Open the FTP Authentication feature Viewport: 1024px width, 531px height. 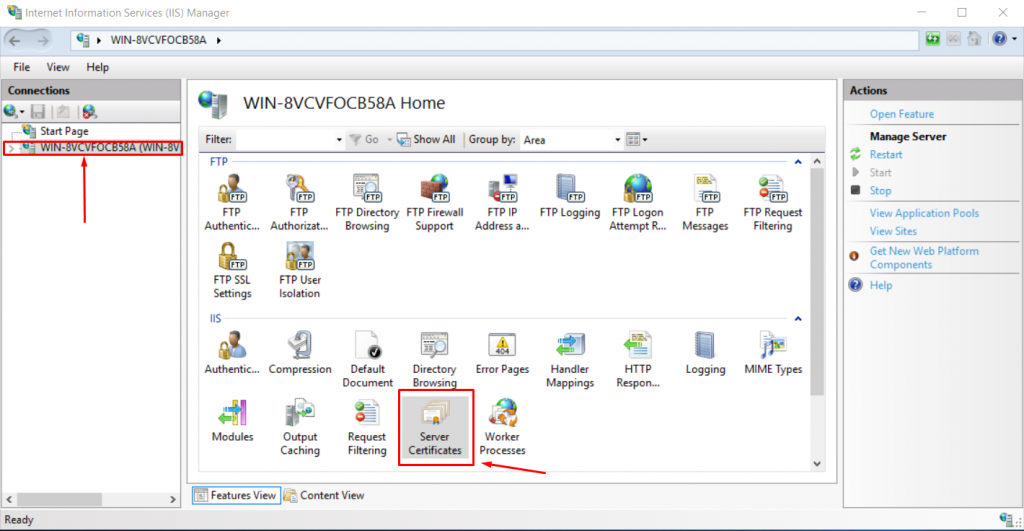pyautogui.click(x=232, y=202)
